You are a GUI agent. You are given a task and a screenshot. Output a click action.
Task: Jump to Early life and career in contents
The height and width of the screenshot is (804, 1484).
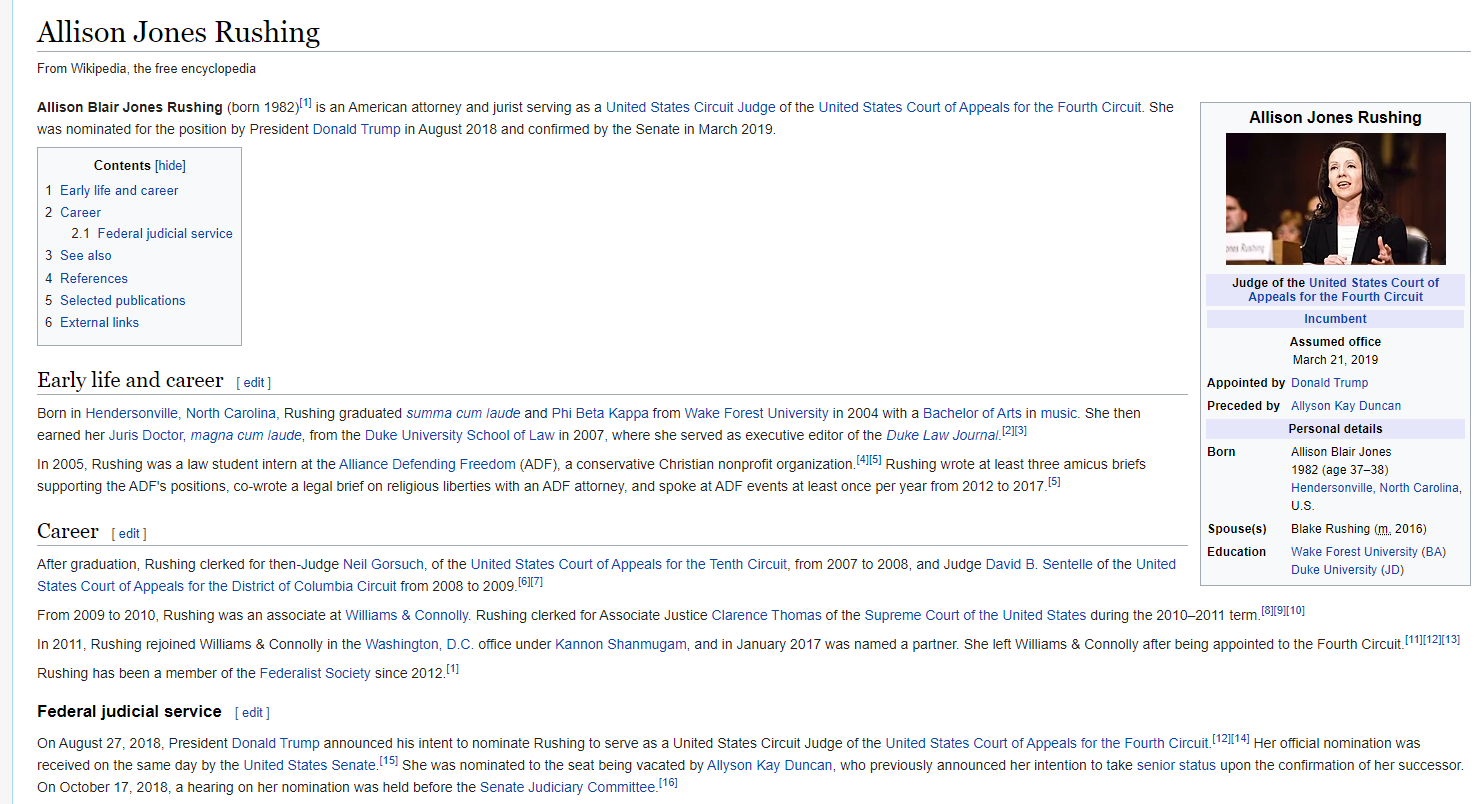[x=119, y=190]
